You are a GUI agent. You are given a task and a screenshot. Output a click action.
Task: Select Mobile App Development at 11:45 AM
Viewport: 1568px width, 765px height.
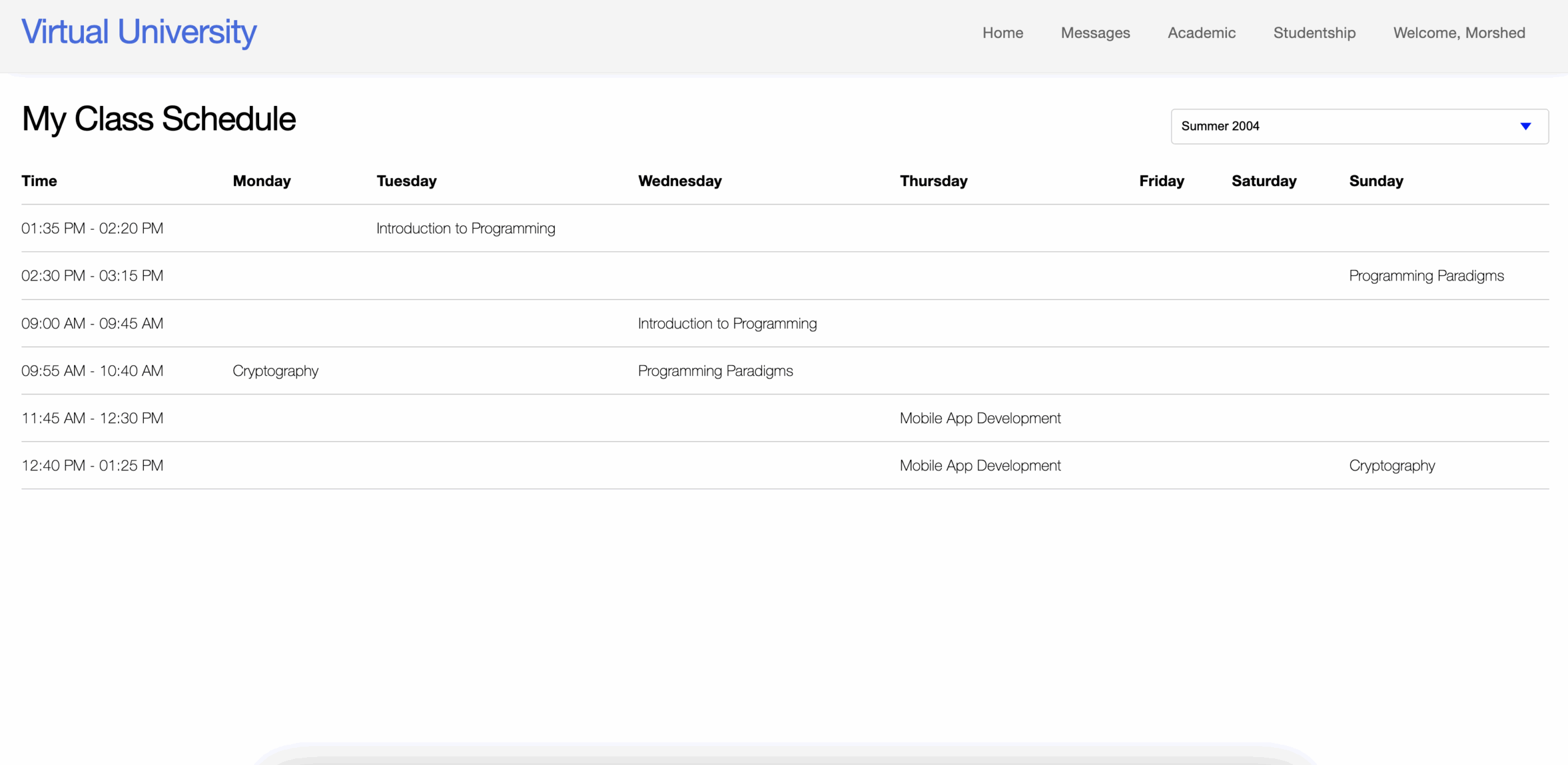[x=980, y=418]
